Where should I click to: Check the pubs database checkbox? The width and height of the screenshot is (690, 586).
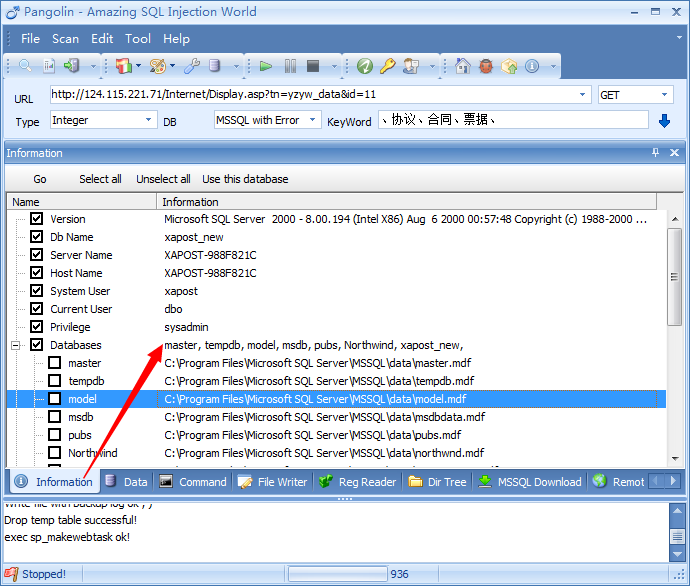pyautogui.click(x=55, y=435)
